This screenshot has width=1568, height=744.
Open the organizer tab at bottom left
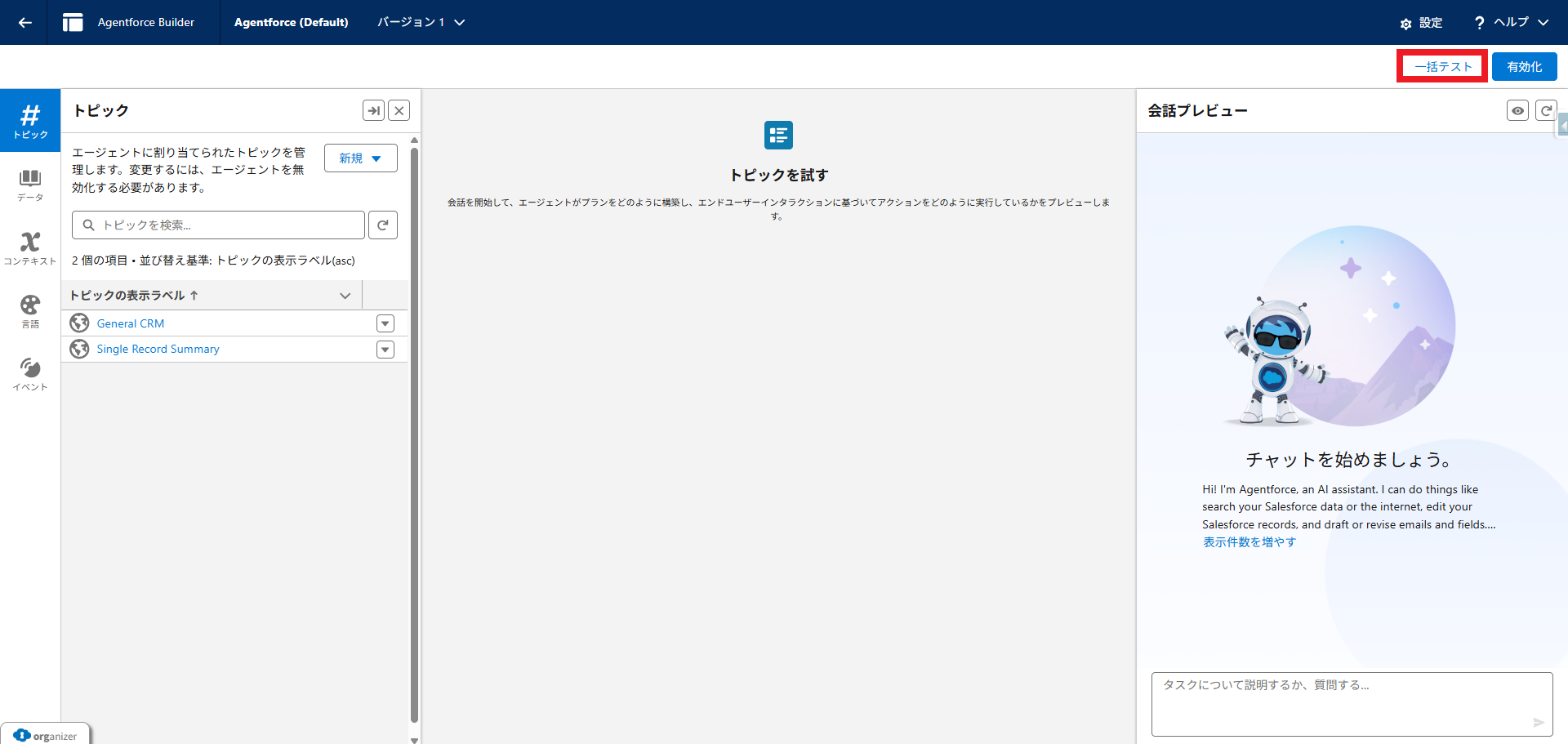point(46,735)
